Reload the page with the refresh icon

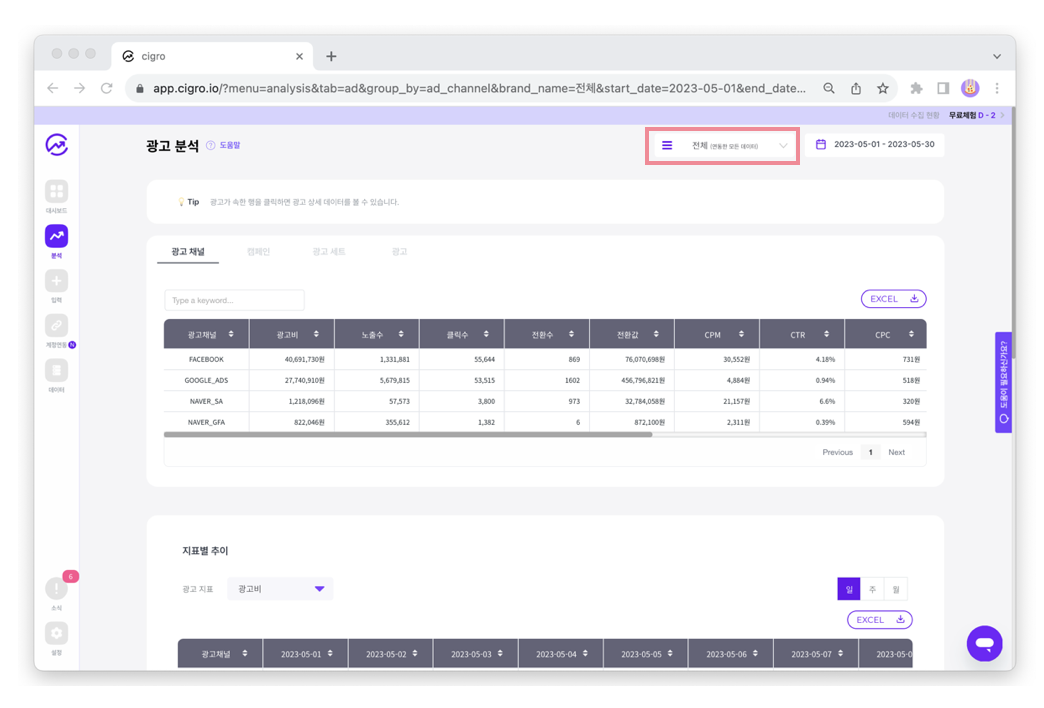pos(107,88)
